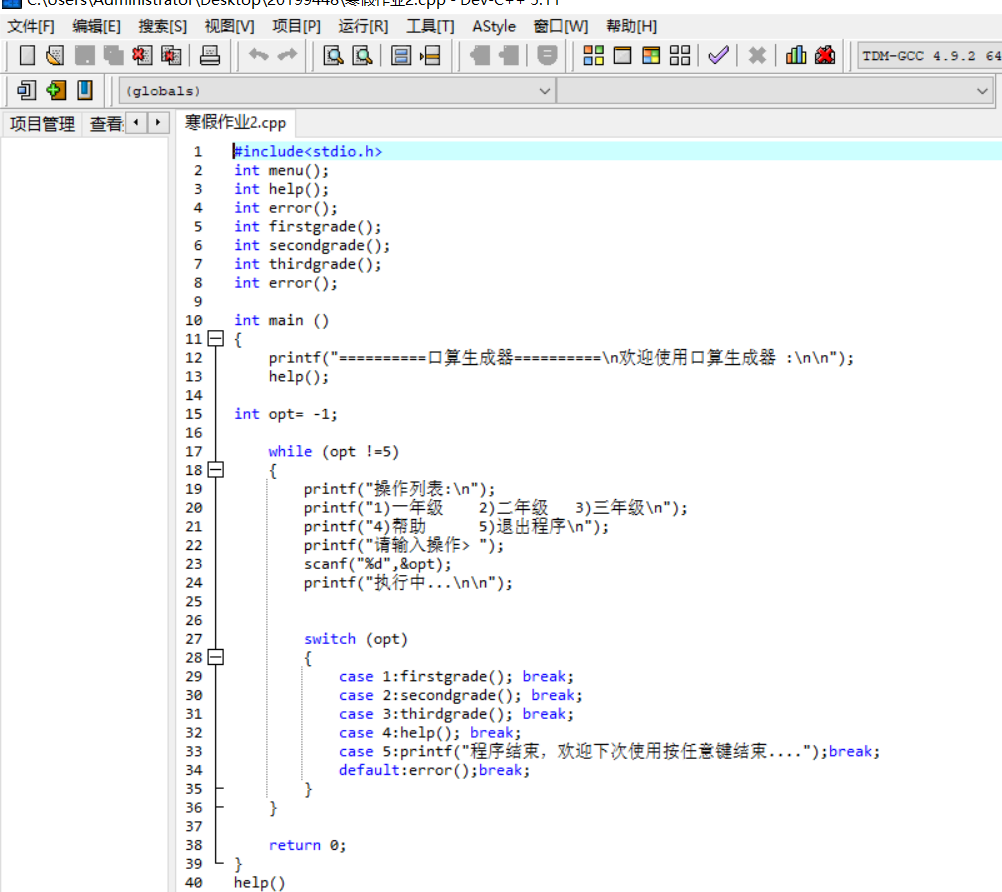
Task: Click the green plus bookmark icon
Action: coord(56,91)
